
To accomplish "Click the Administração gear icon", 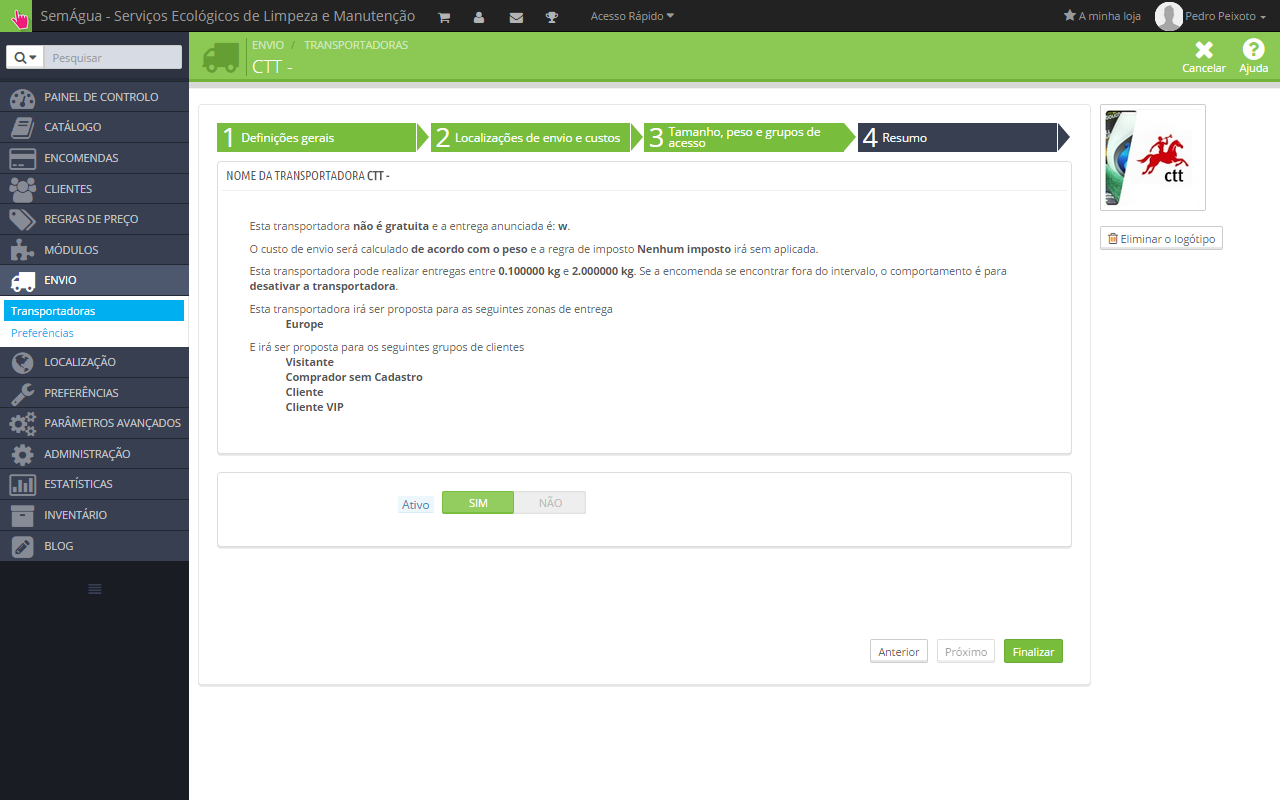I will [22, 454].
